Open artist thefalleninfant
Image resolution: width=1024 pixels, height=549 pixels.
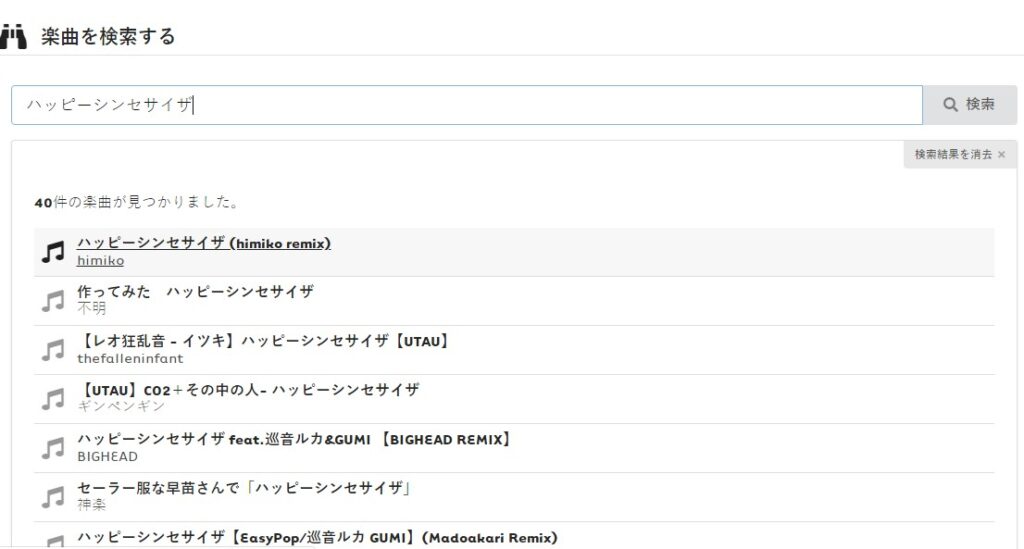[x=128, y=358]
